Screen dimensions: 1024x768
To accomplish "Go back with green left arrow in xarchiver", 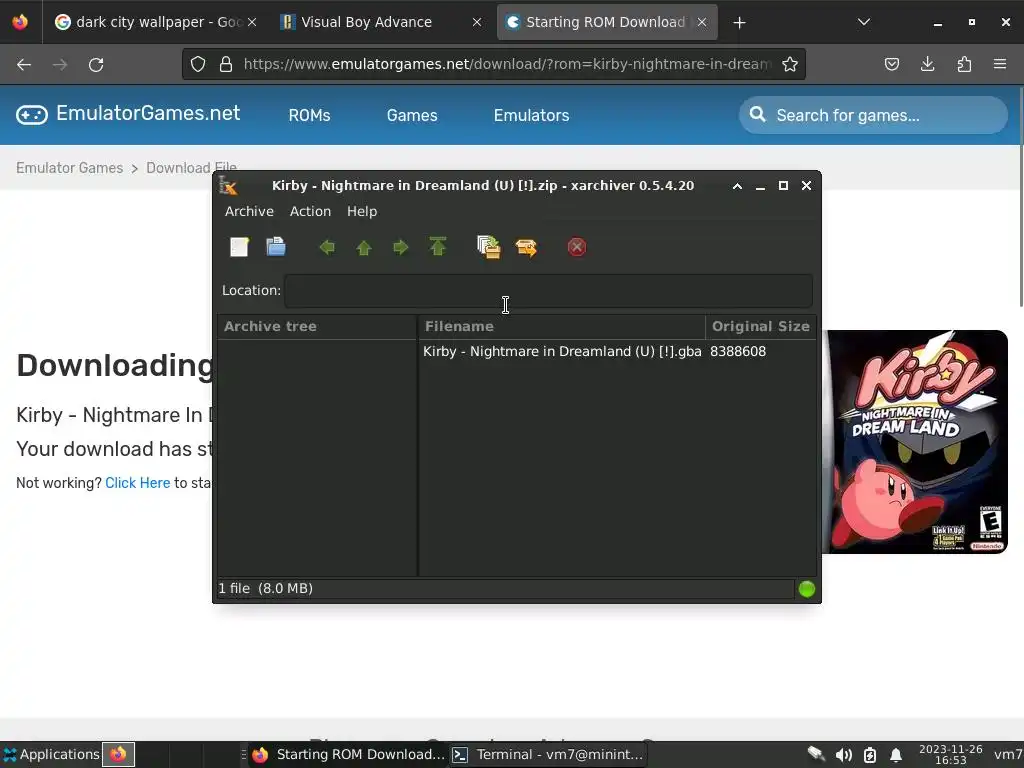I will point(327,247).
